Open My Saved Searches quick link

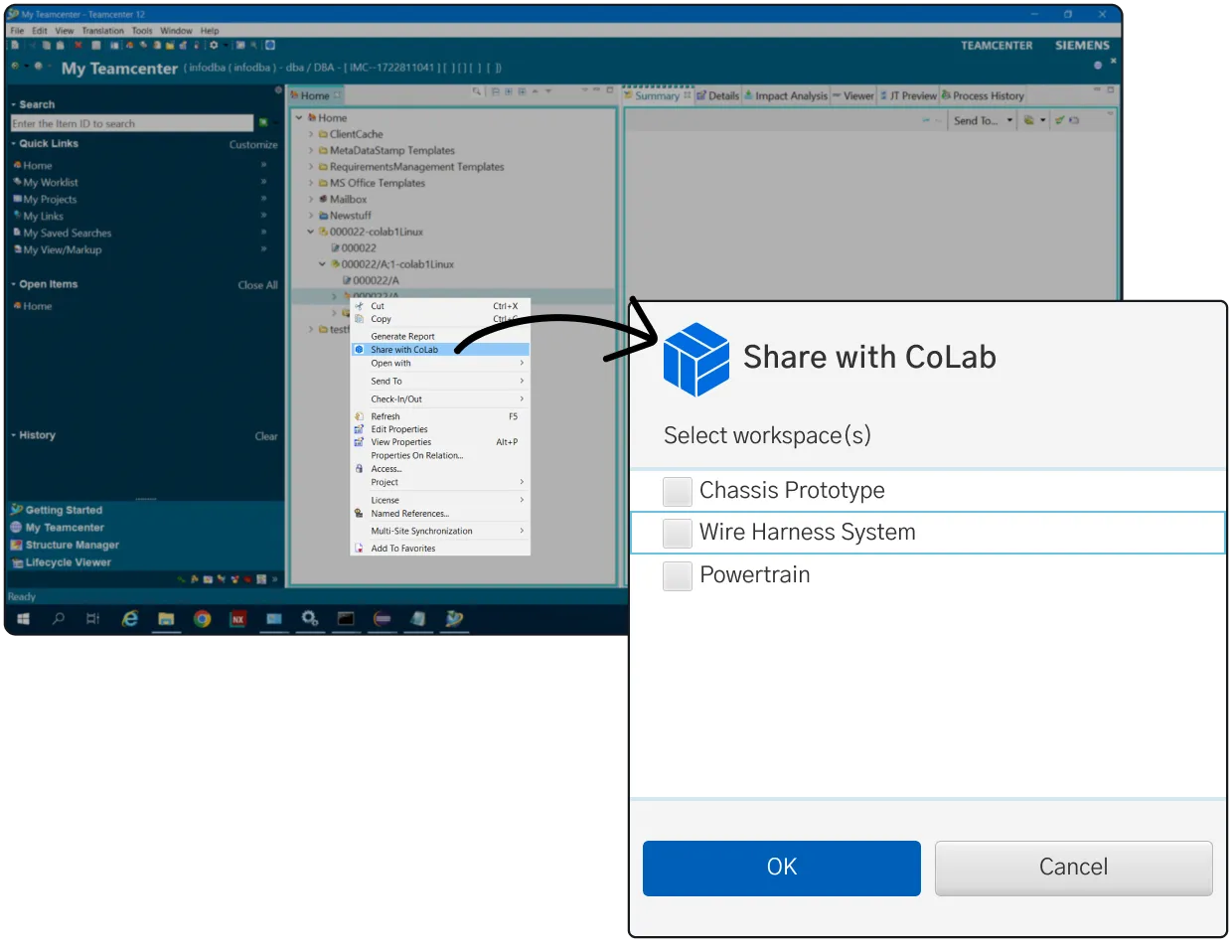68,234
